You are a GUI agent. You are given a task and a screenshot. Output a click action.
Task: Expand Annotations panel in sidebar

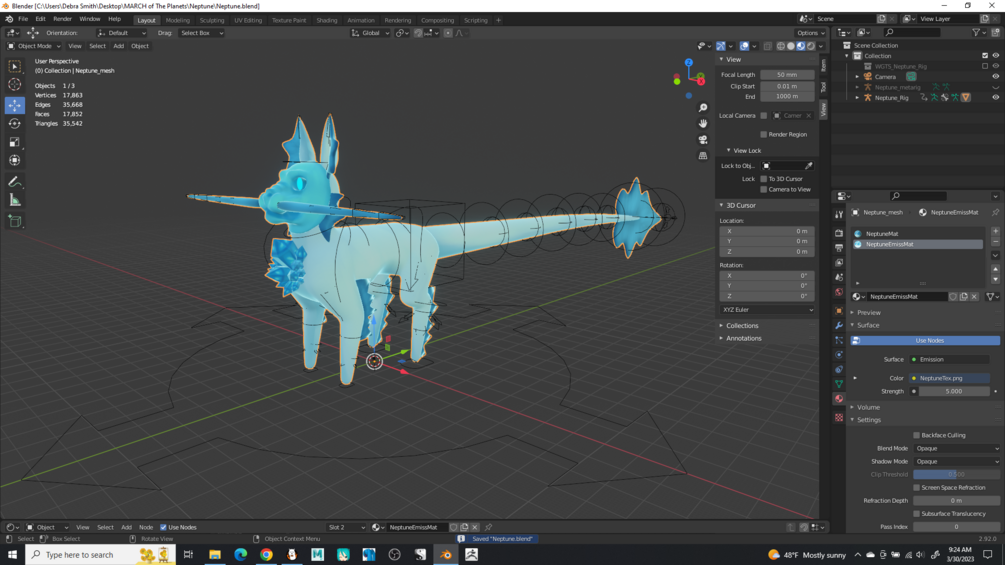tap(743, 338)
